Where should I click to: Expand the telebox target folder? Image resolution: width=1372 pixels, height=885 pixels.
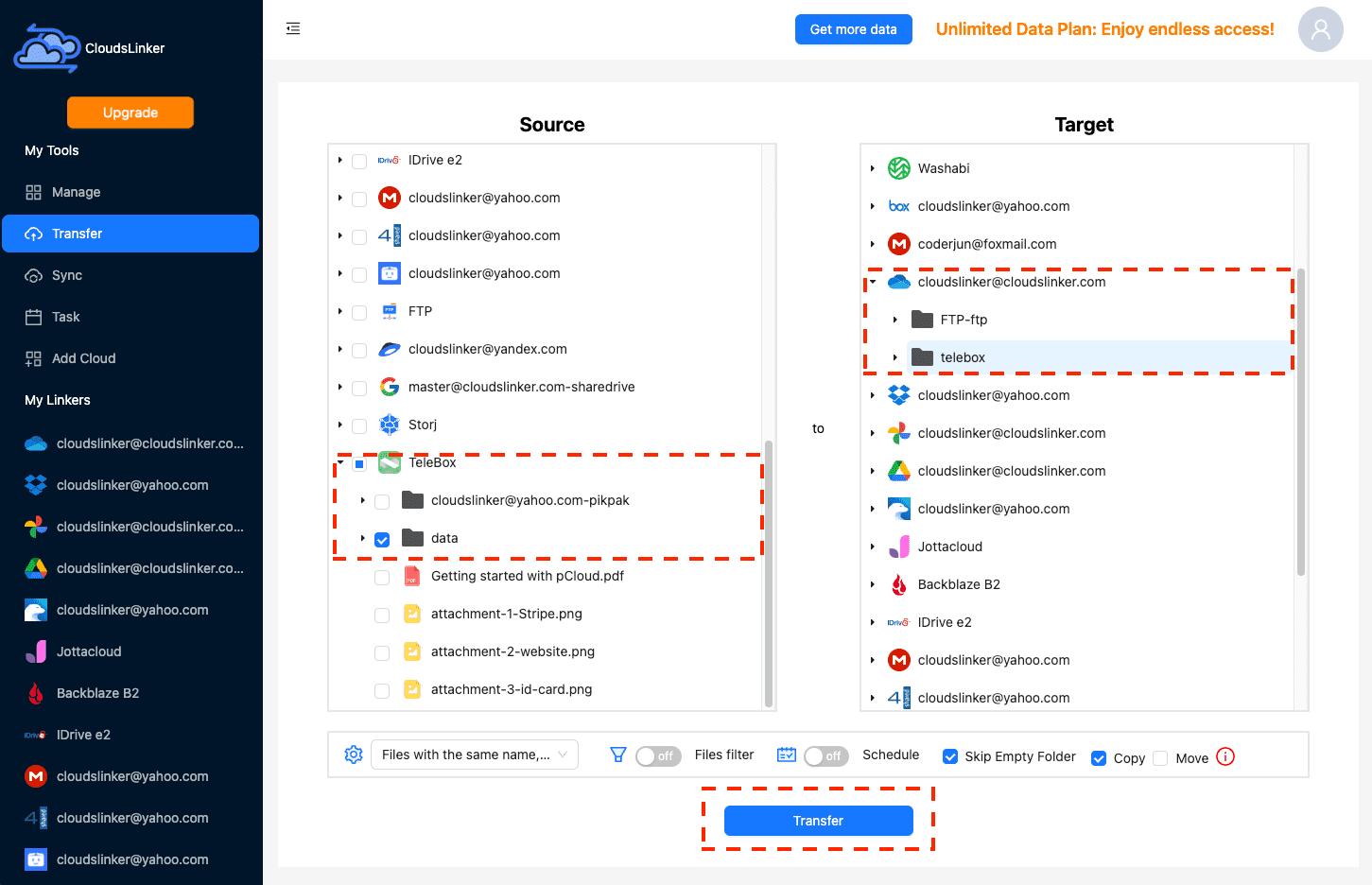tap(894, 357)
